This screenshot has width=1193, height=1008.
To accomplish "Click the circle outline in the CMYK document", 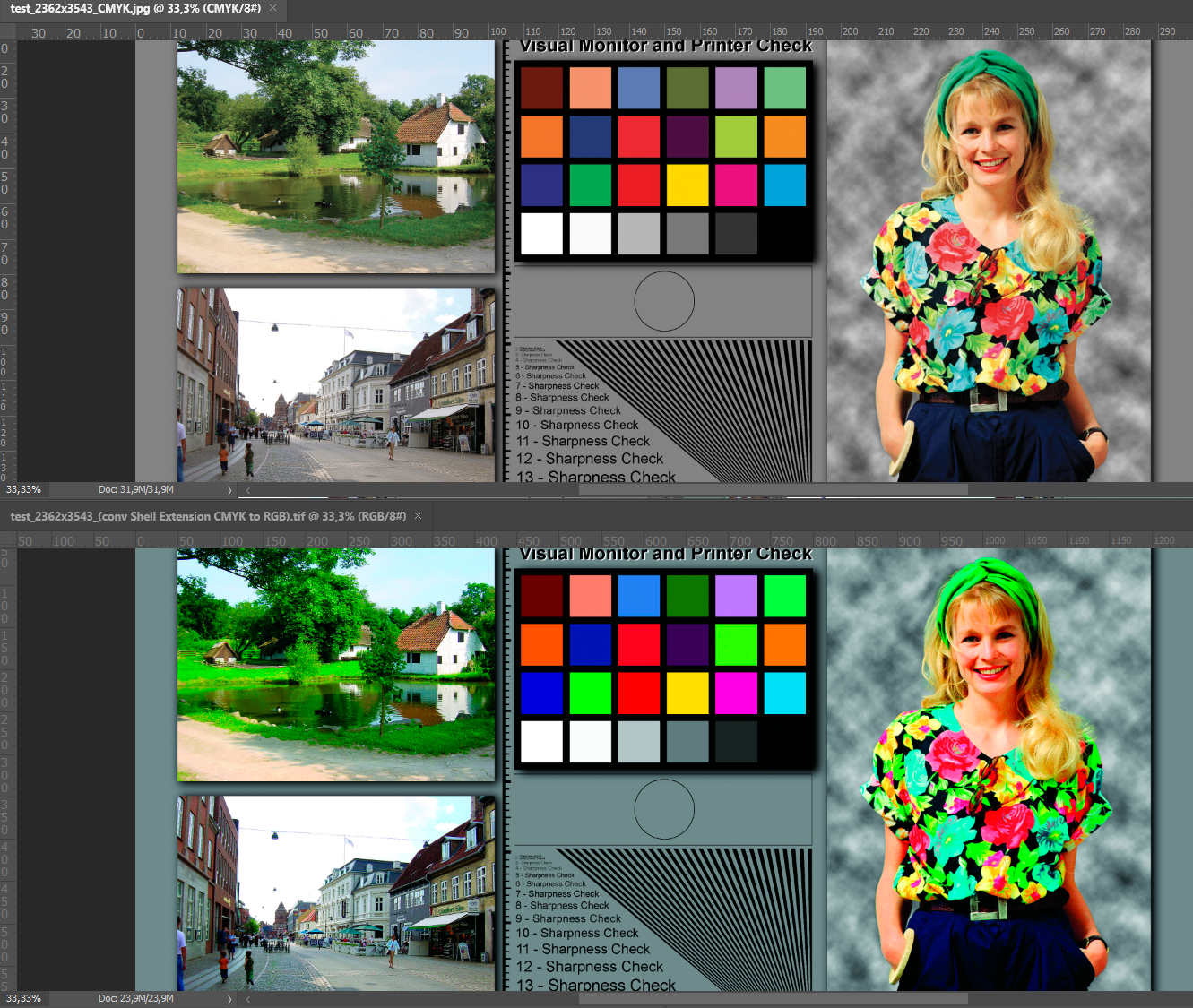I will point(664,301).
